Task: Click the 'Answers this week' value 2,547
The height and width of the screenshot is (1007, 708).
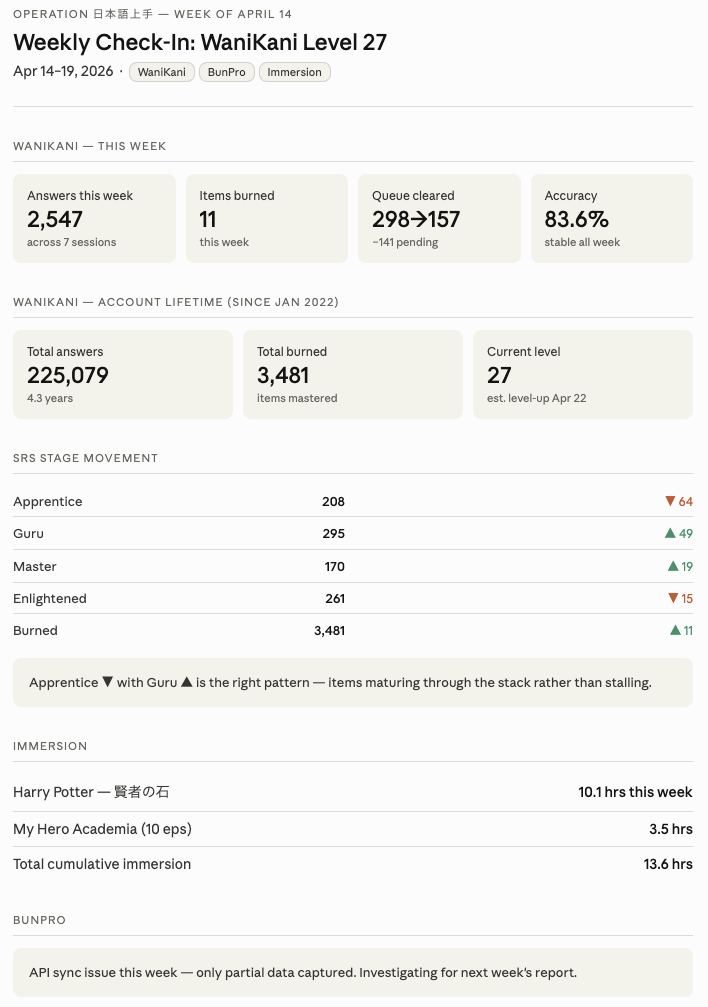Action: pyautogui.click(x=55, y=220)
